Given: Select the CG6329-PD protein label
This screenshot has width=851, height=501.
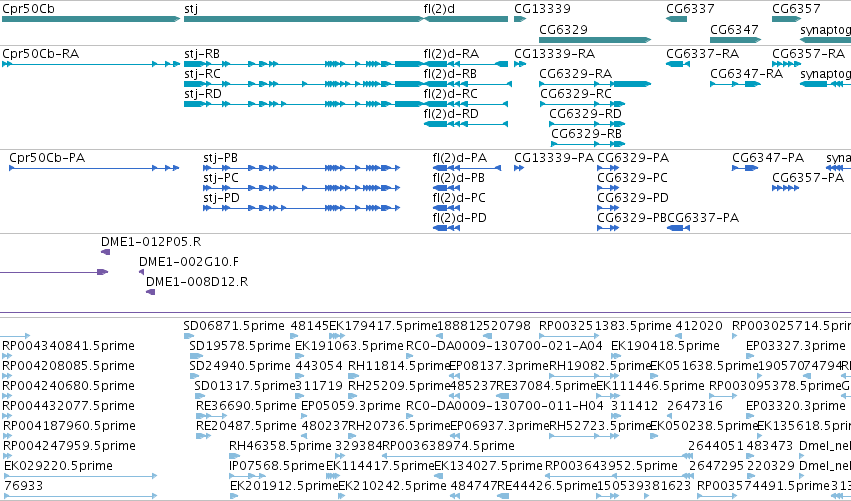Looking at the screenshot, I should [x=633, y=198].
